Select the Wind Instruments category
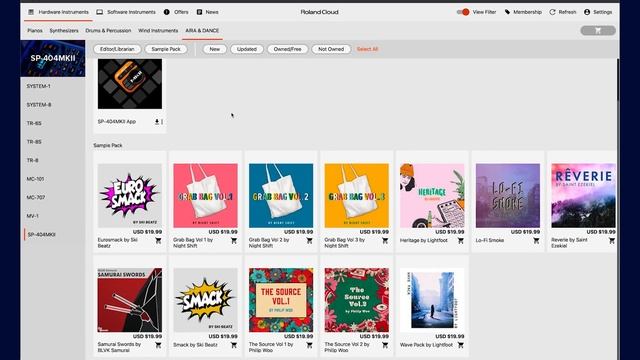Image resolution: width=640 pixels, height=360 pixels. coord(158,31)
